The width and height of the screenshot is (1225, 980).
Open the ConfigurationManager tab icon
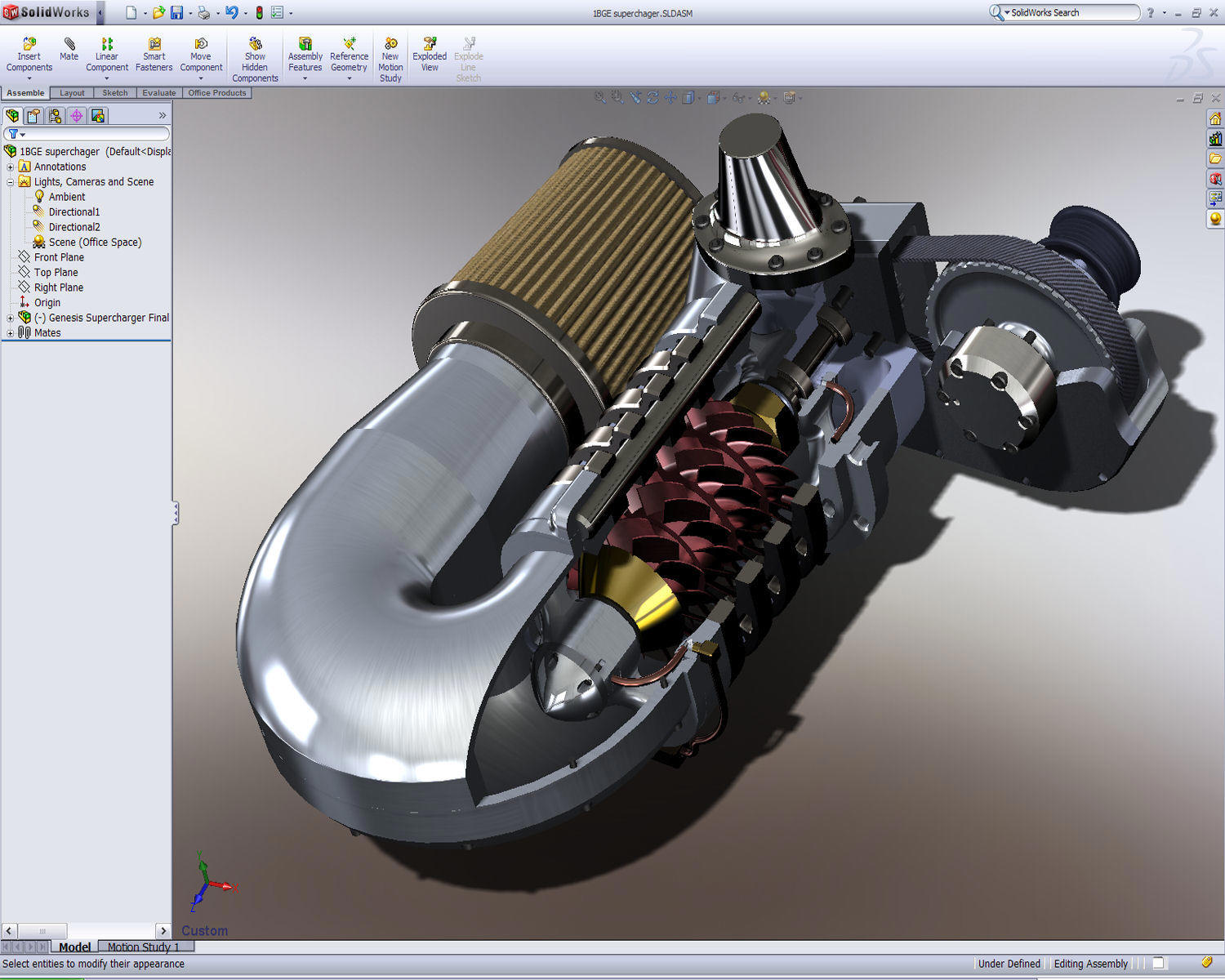55,116
